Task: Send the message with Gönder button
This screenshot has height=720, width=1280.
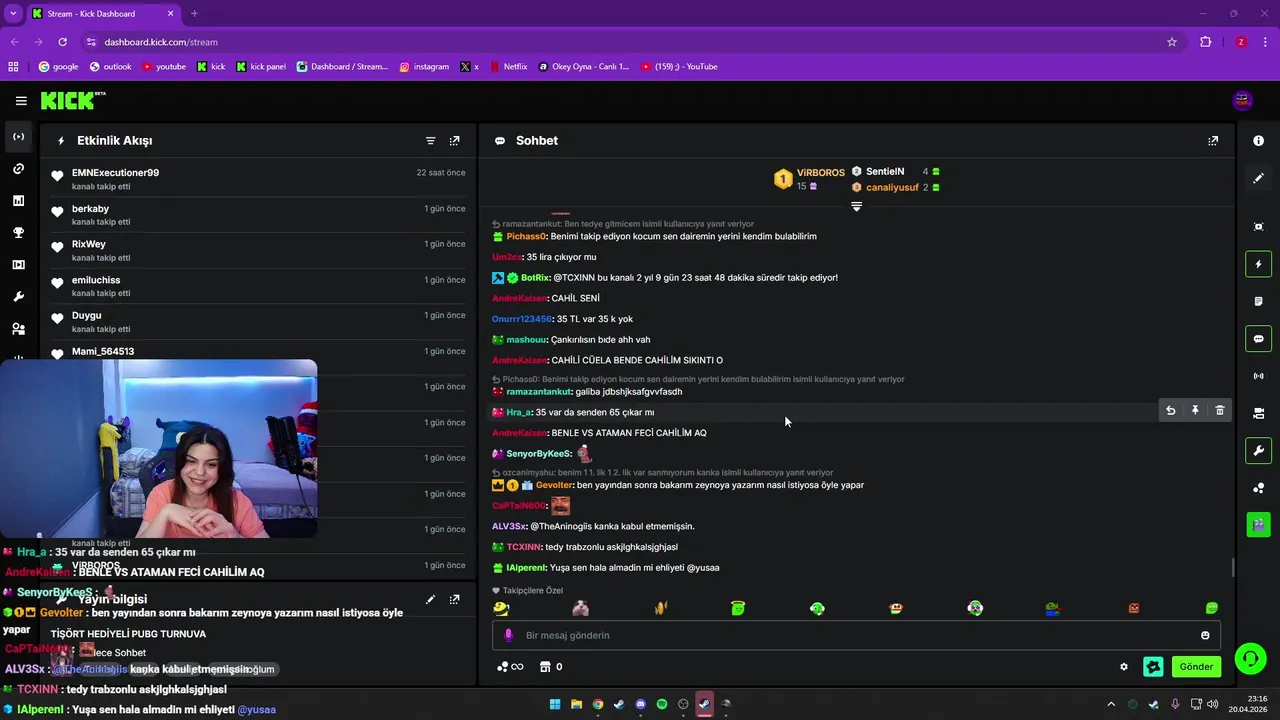Action: pos(1196,667)
